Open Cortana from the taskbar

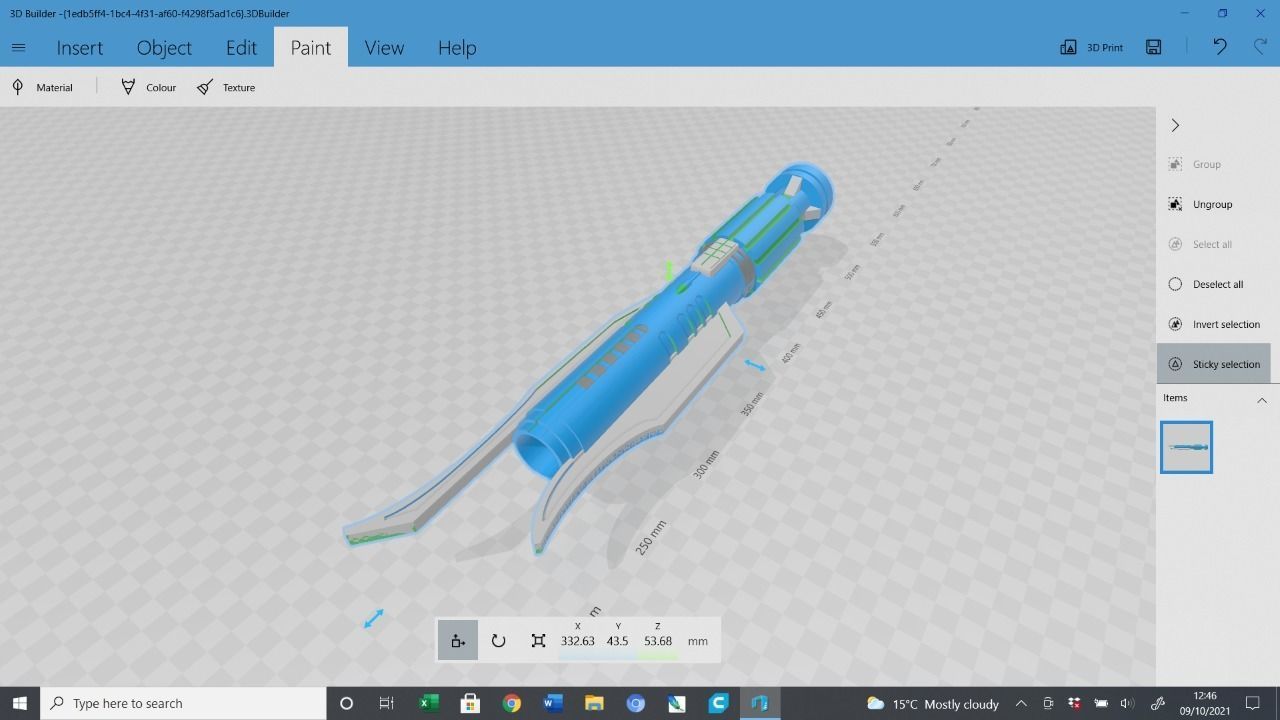pos(346,703)
